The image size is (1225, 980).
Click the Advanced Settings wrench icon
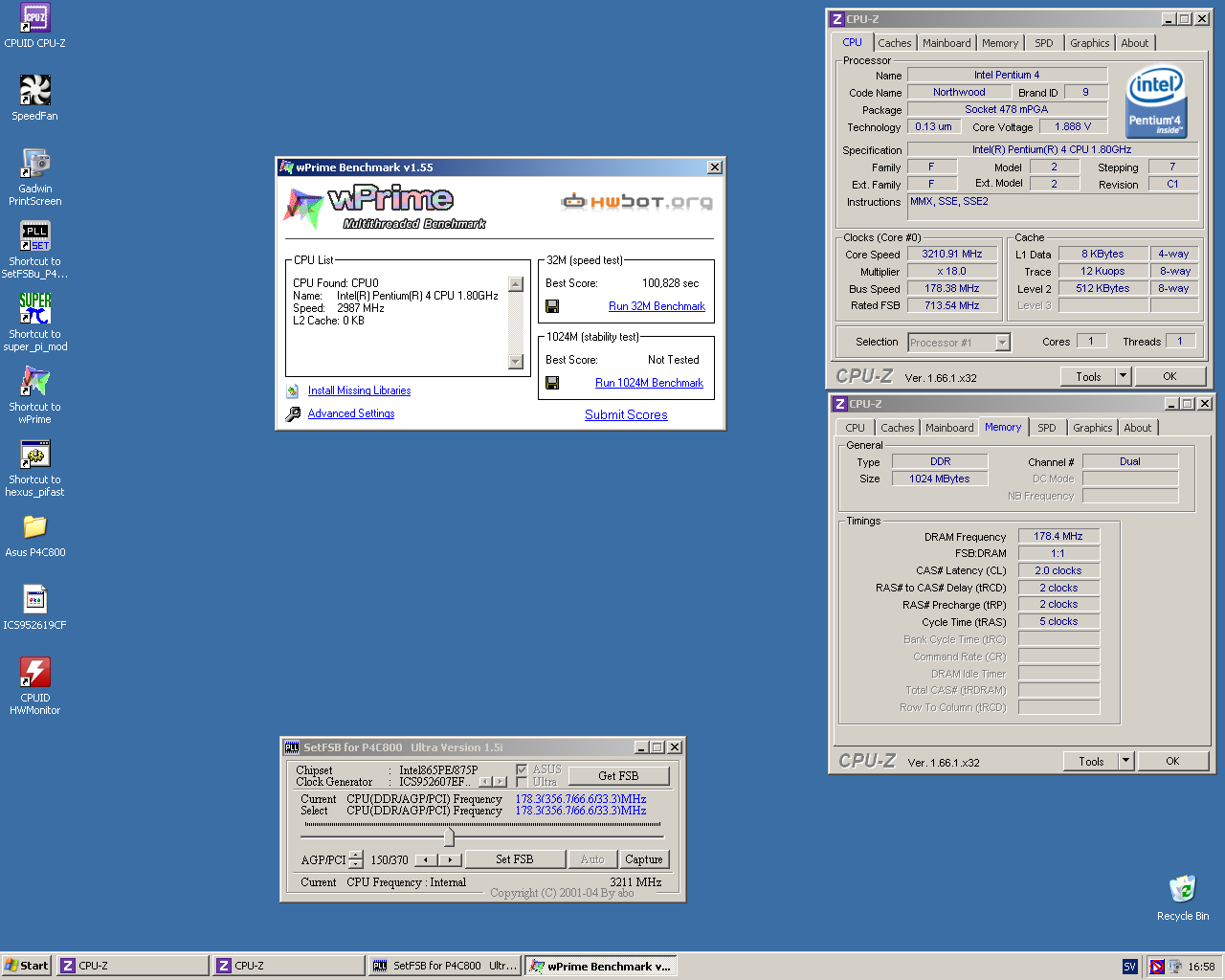click(x=293, y=413)
